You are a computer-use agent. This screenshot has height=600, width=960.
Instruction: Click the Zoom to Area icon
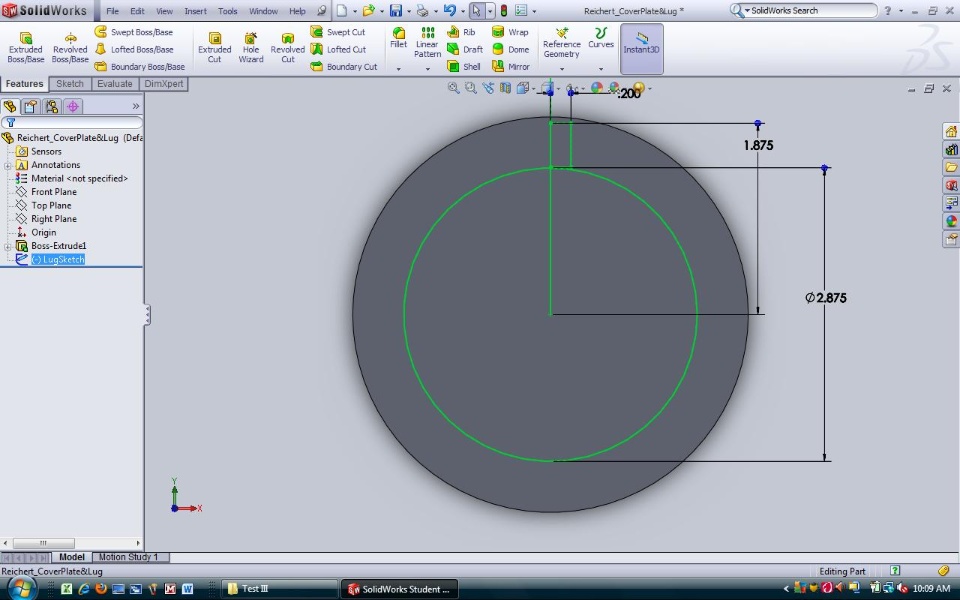[x=470, y=88]
